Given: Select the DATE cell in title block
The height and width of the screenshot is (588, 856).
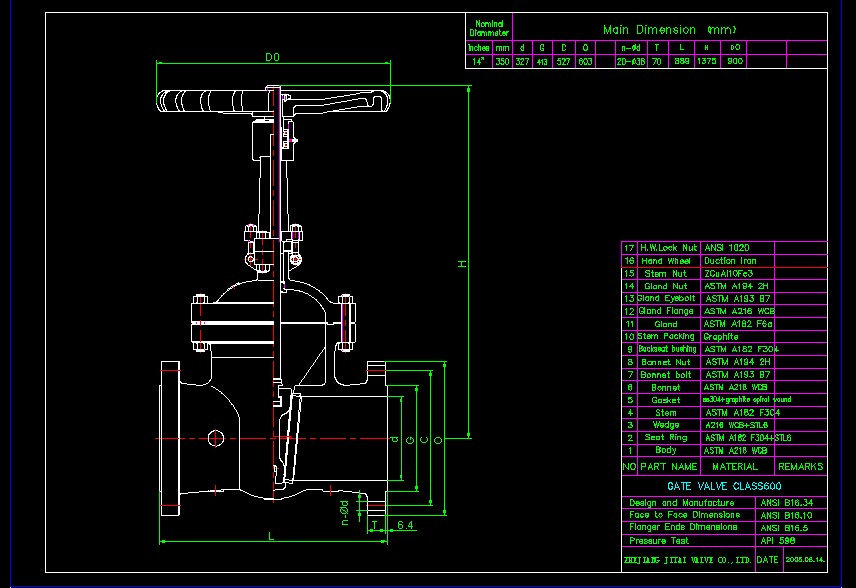Looking at the screenshot, I should [768, 560].
